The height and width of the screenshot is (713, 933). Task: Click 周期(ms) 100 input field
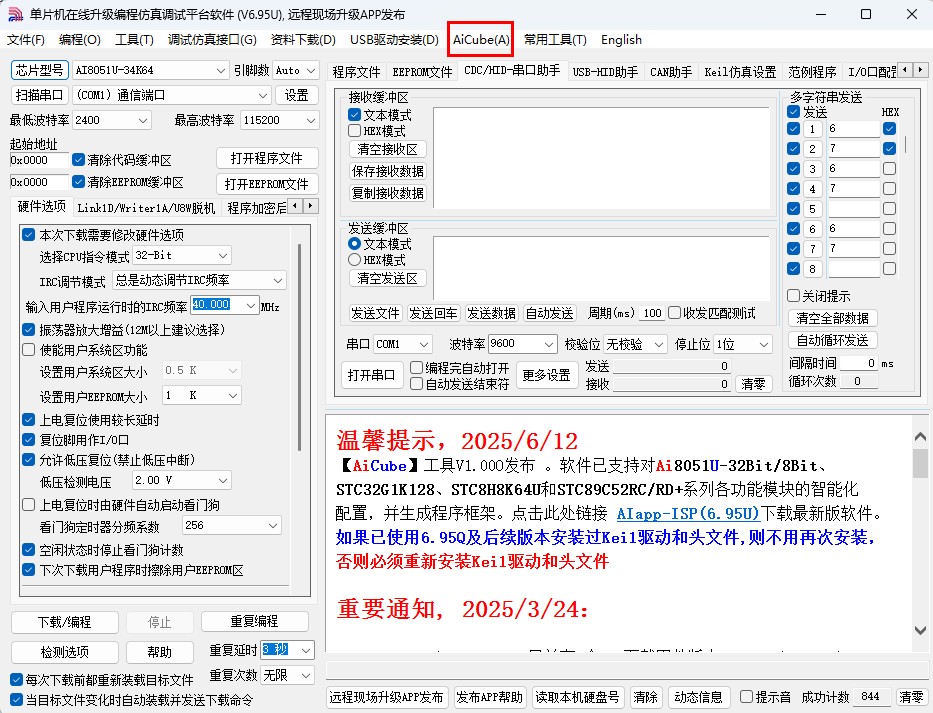[x=652, y=313]
